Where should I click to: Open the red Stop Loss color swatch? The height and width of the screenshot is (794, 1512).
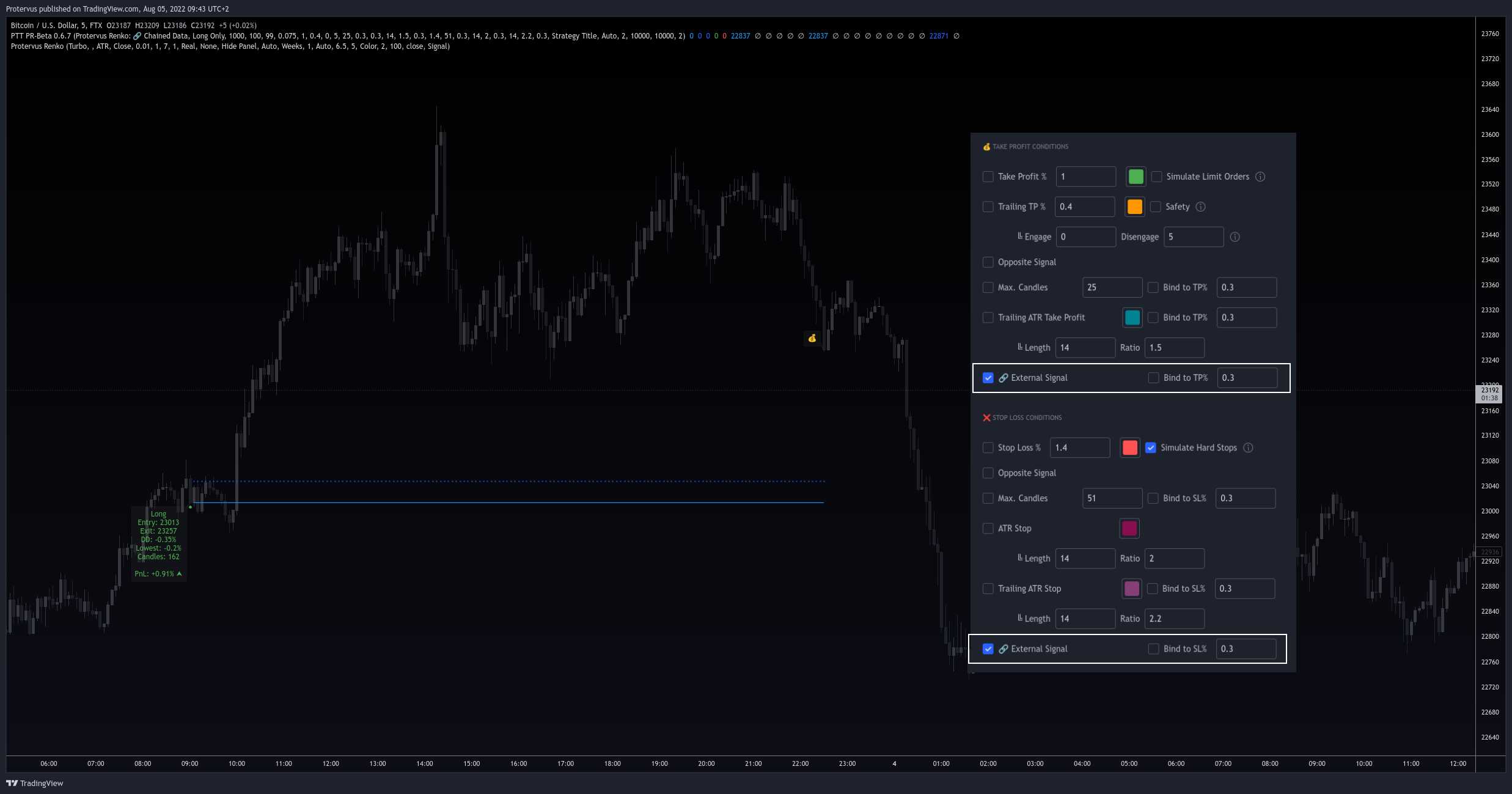coord(1130,448)
